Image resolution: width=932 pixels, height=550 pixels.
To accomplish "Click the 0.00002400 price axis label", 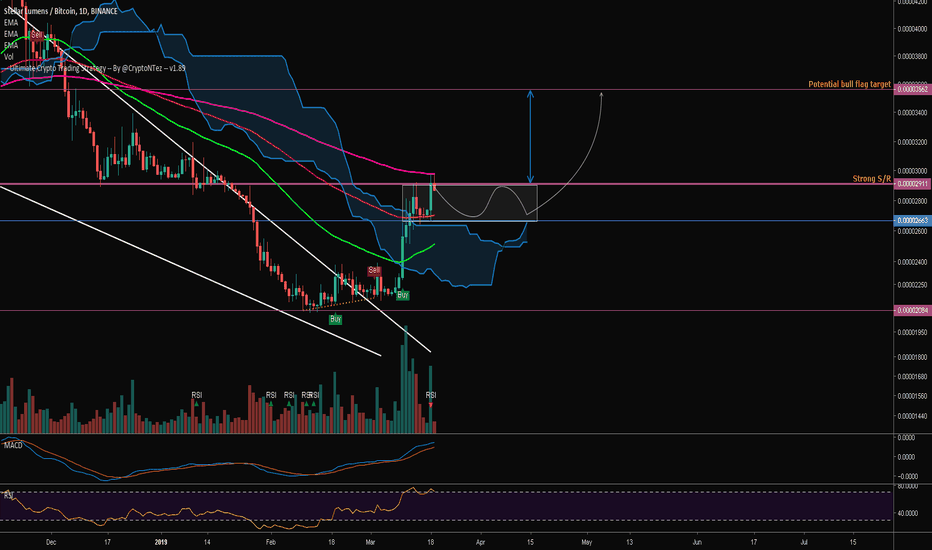I will pyautogui.click(x=912, y=262).
